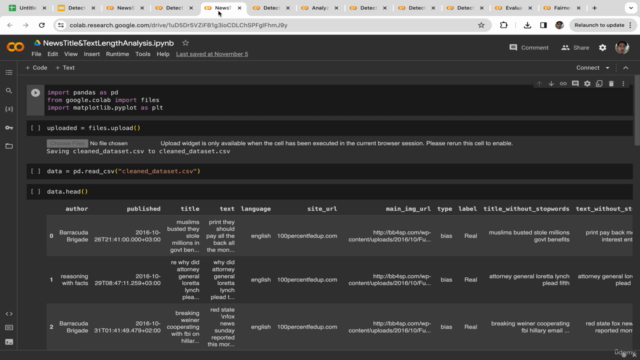640x360 pixels.
Task: Run the uploaded = files.upload() cell
Action: (x=36, y=128)
